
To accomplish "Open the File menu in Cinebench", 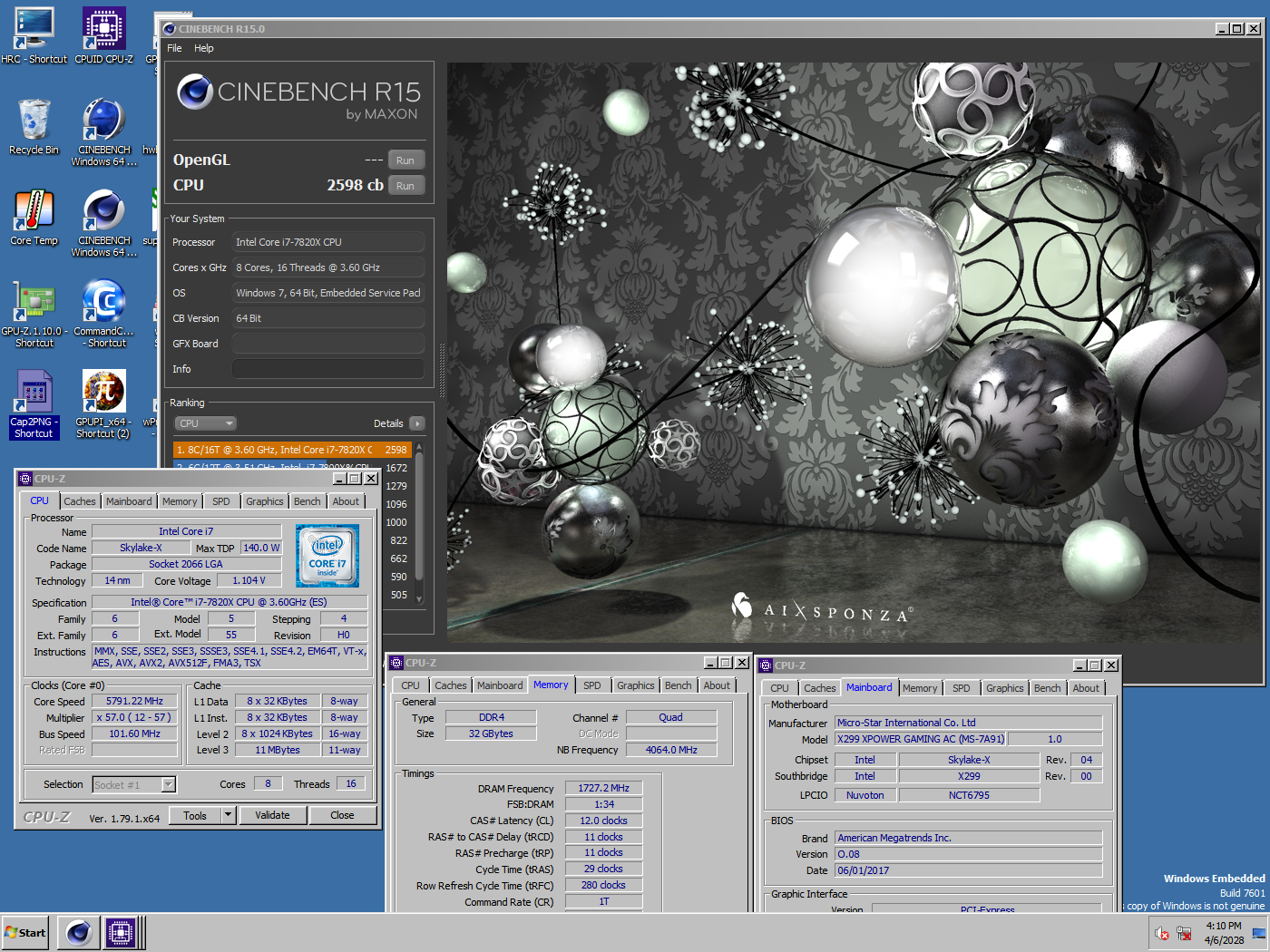I will 174,48.
